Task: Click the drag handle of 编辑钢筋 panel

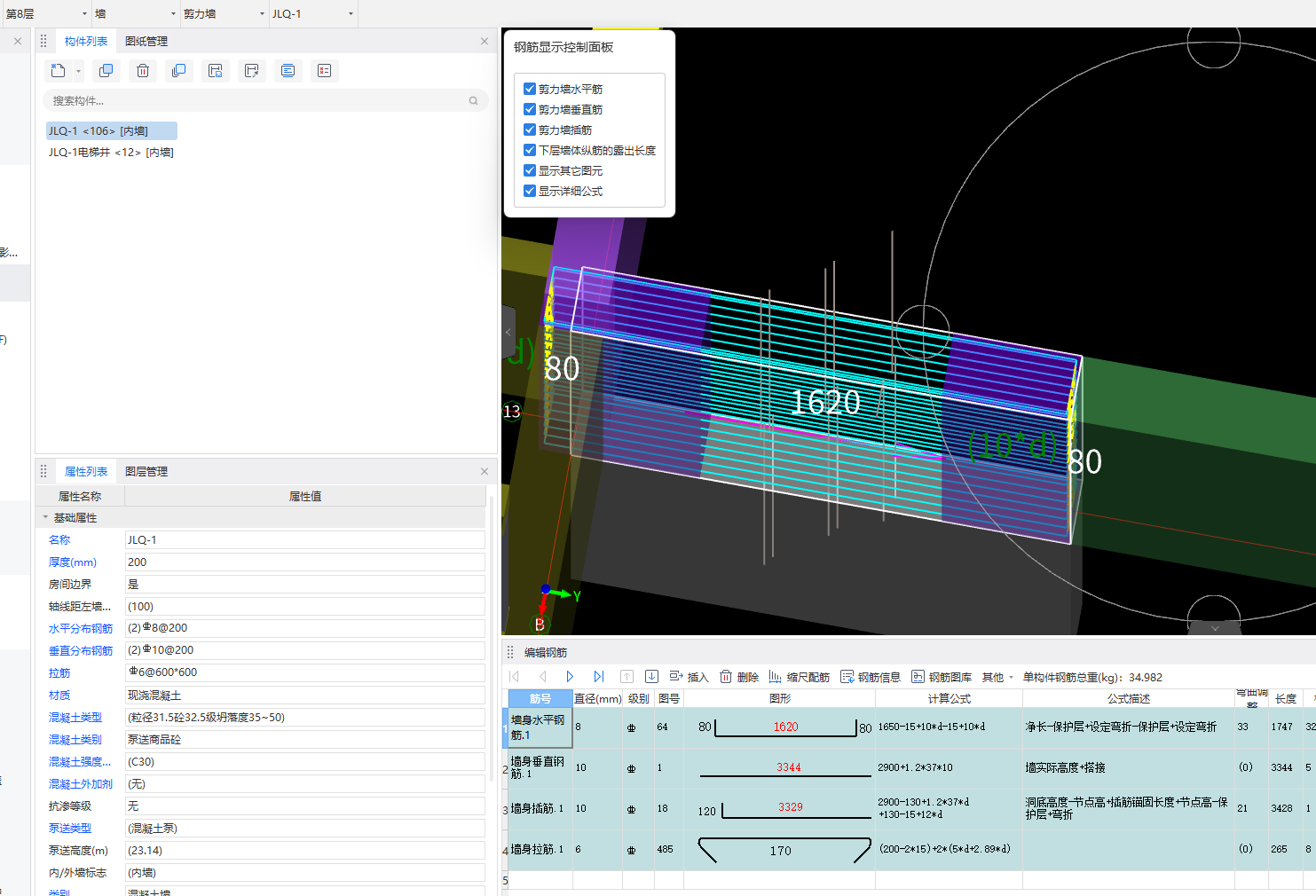Action: pos(510,652)
